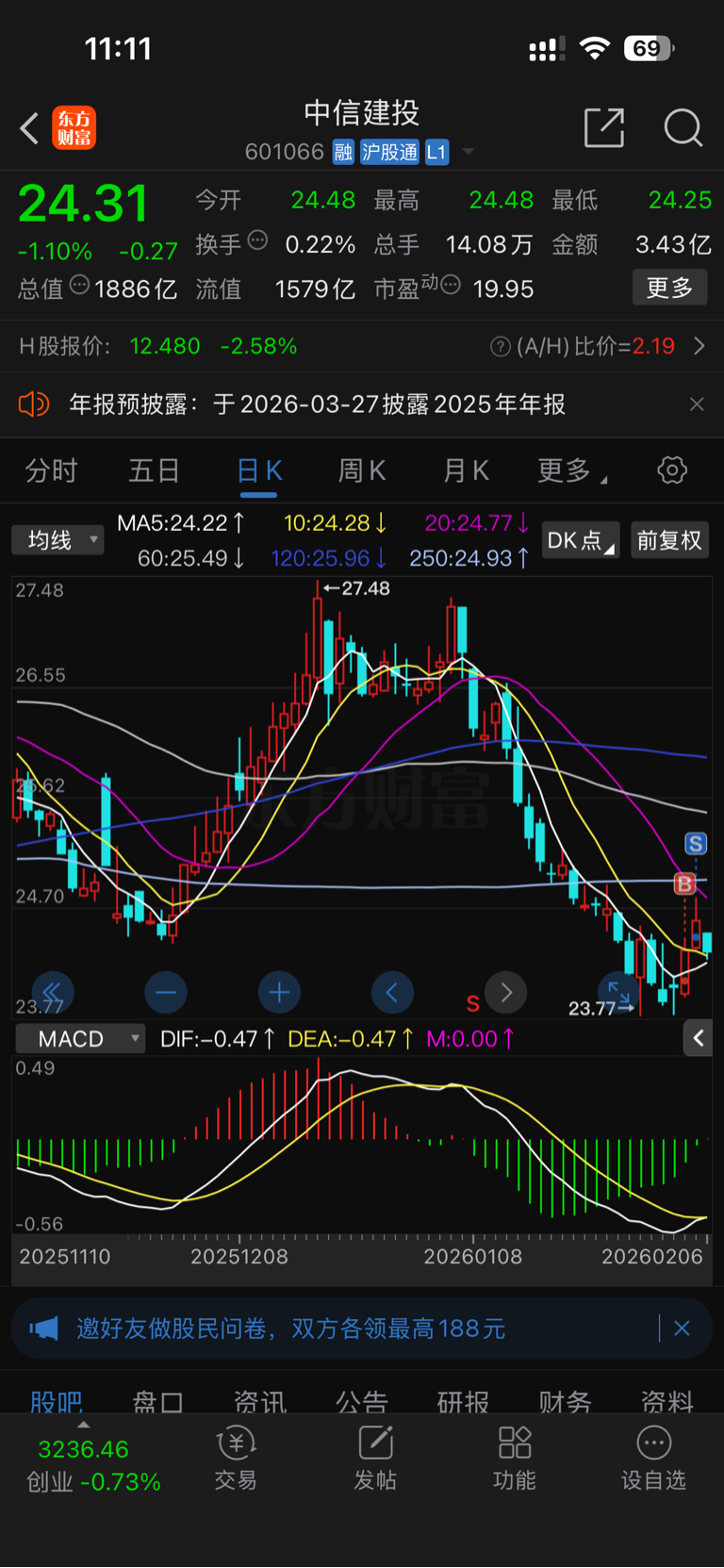The width and height of the screenshot is (724, 1568).
Task: Switch to the 周K tab
Action: pos(362,470)
